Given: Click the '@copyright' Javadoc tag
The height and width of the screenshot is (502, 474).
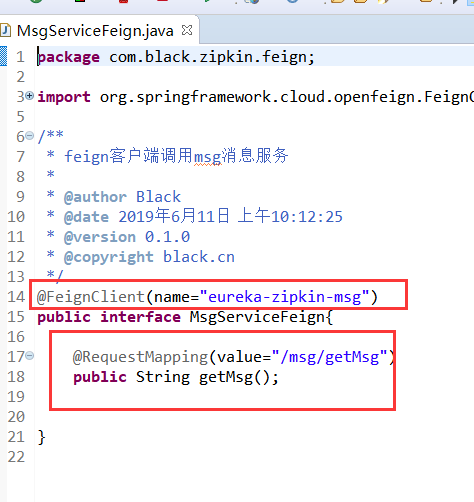Looking at the screenshot, I should (x=109, y=257).
